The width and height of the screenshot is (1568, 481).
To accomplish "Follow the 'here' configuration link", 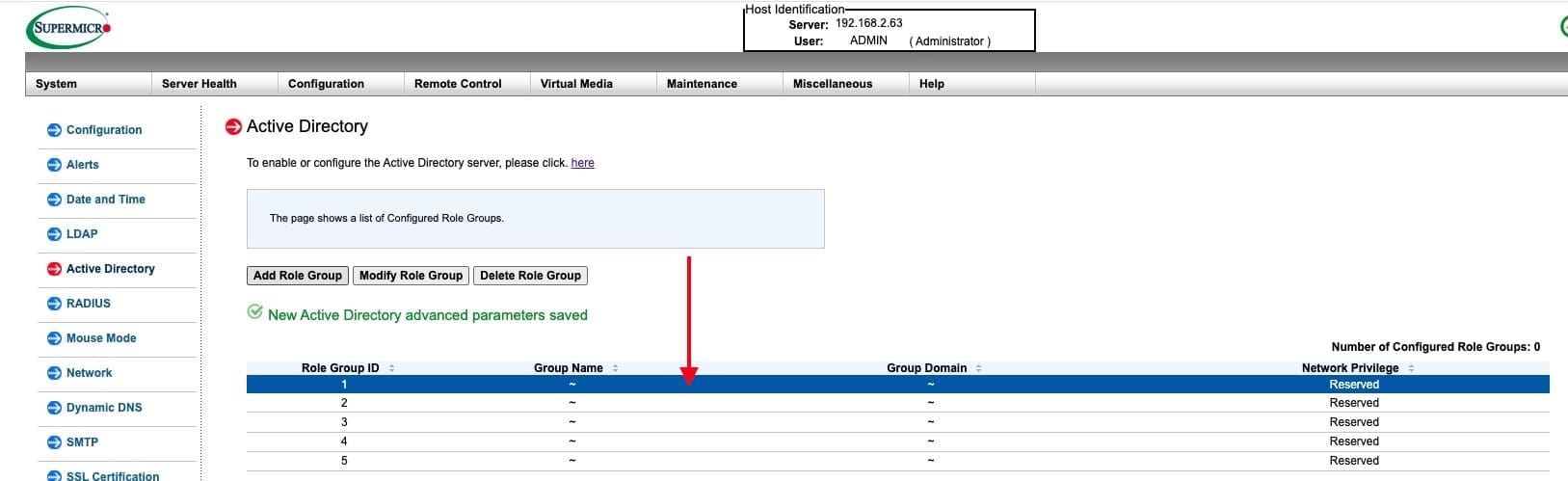I will pos(582,163).
